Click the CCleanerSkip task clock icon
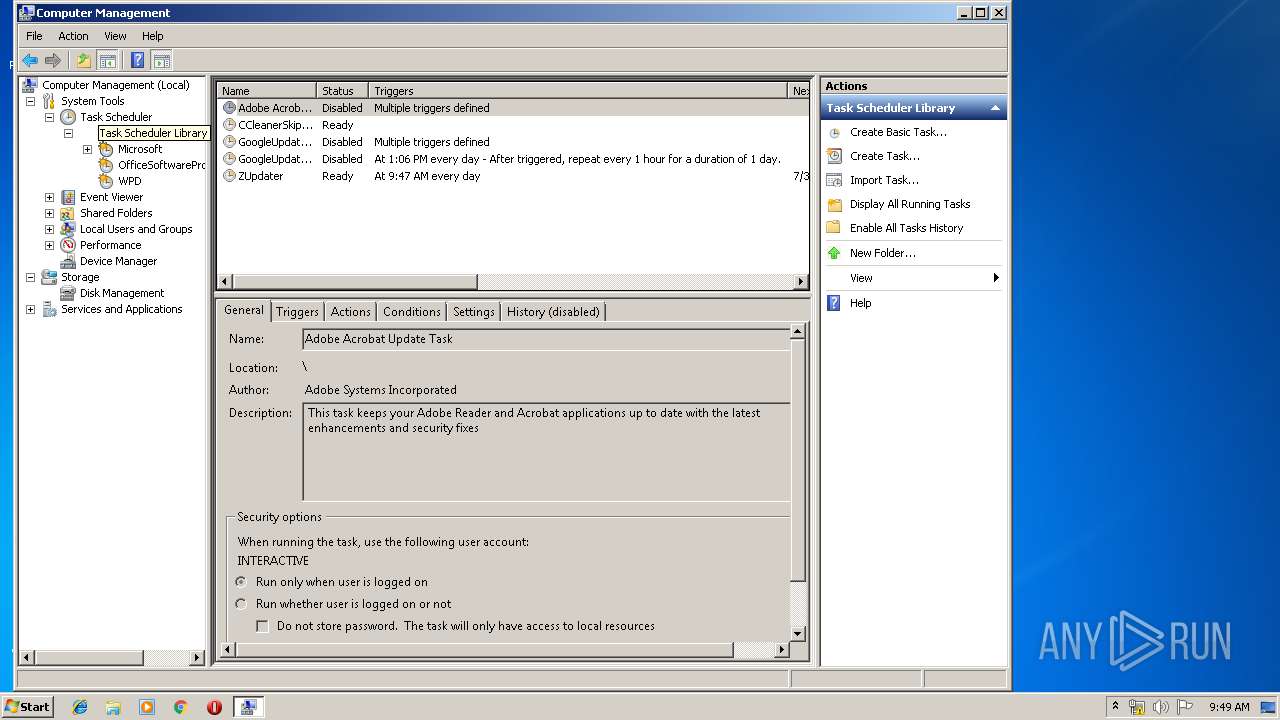The width and height of the screenshot is (1280, 720). pos(229,125)
